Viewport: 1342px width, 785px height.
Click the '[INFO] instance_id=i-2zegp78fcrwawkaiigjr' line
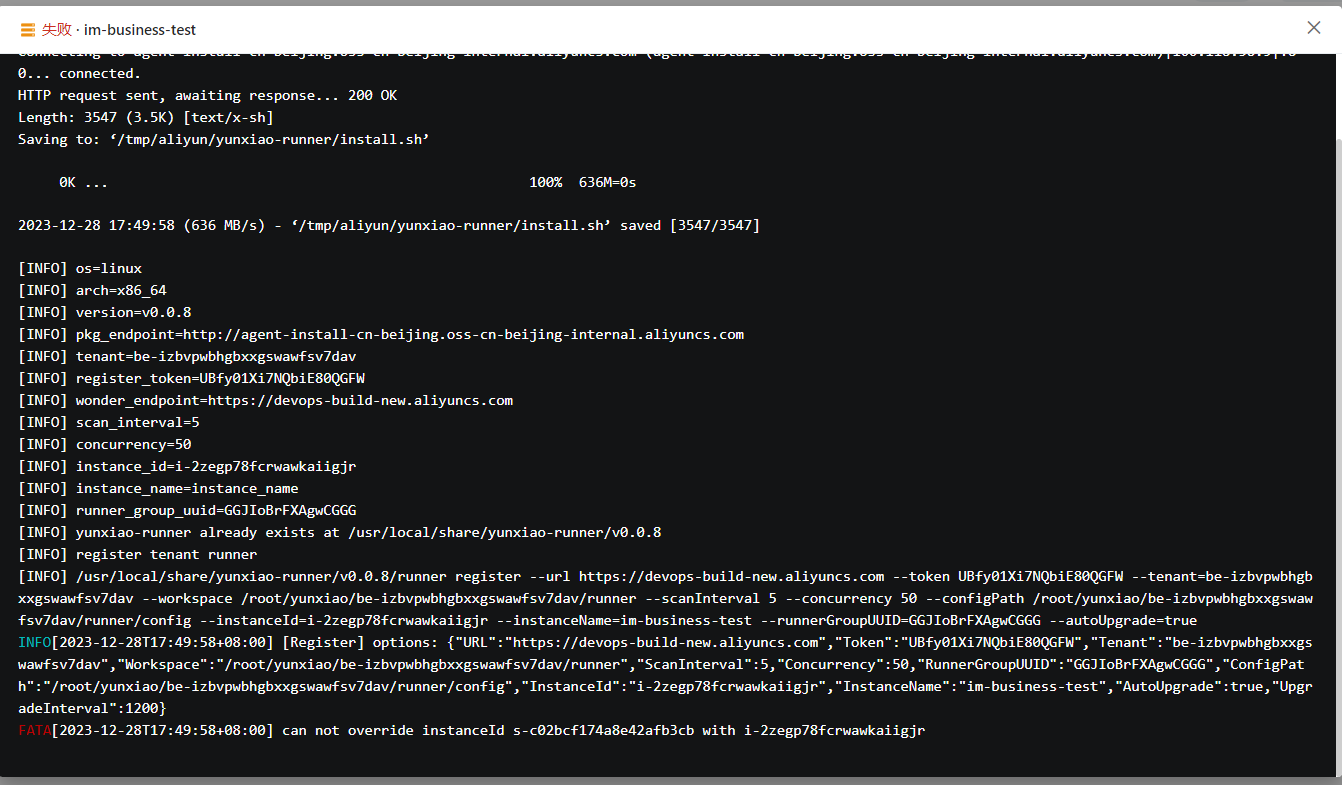coord(187,467)
